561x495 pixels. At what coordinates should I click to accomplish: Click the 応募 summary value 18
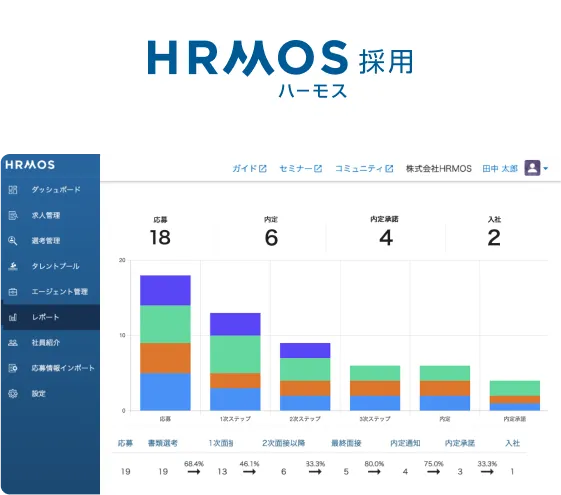(160, 237)
